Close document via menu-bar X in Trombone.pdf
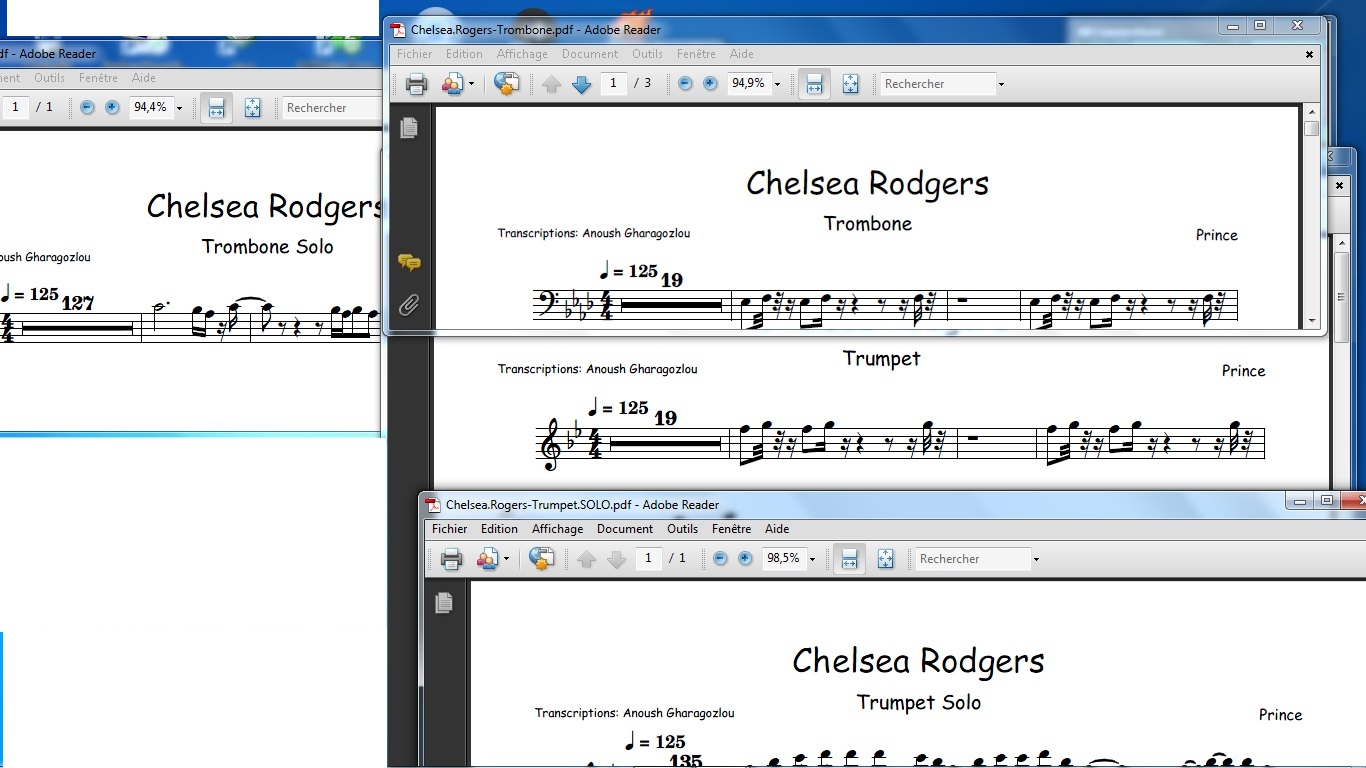1366x768 pixels. (1309, 55)
